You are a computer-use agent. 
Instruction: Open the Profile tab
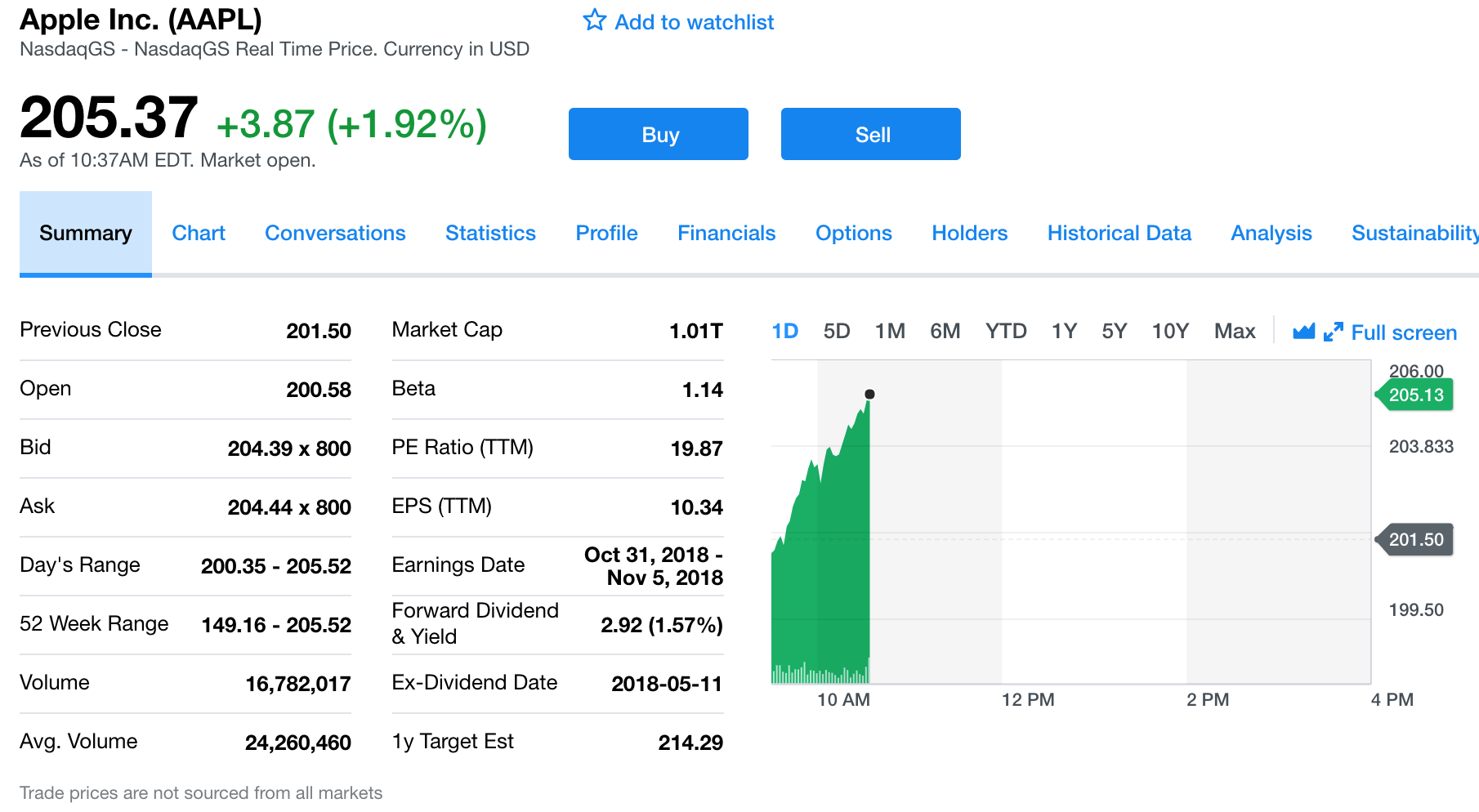pos(606,234)
